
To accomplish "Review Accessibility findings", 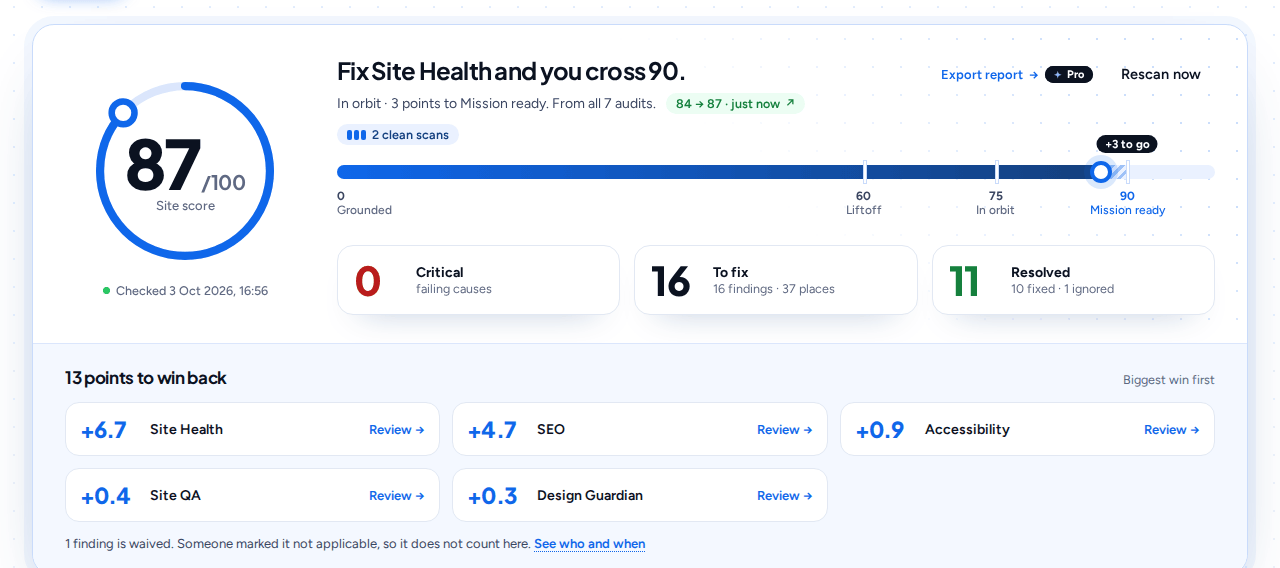I will (x=1172, y=430).
